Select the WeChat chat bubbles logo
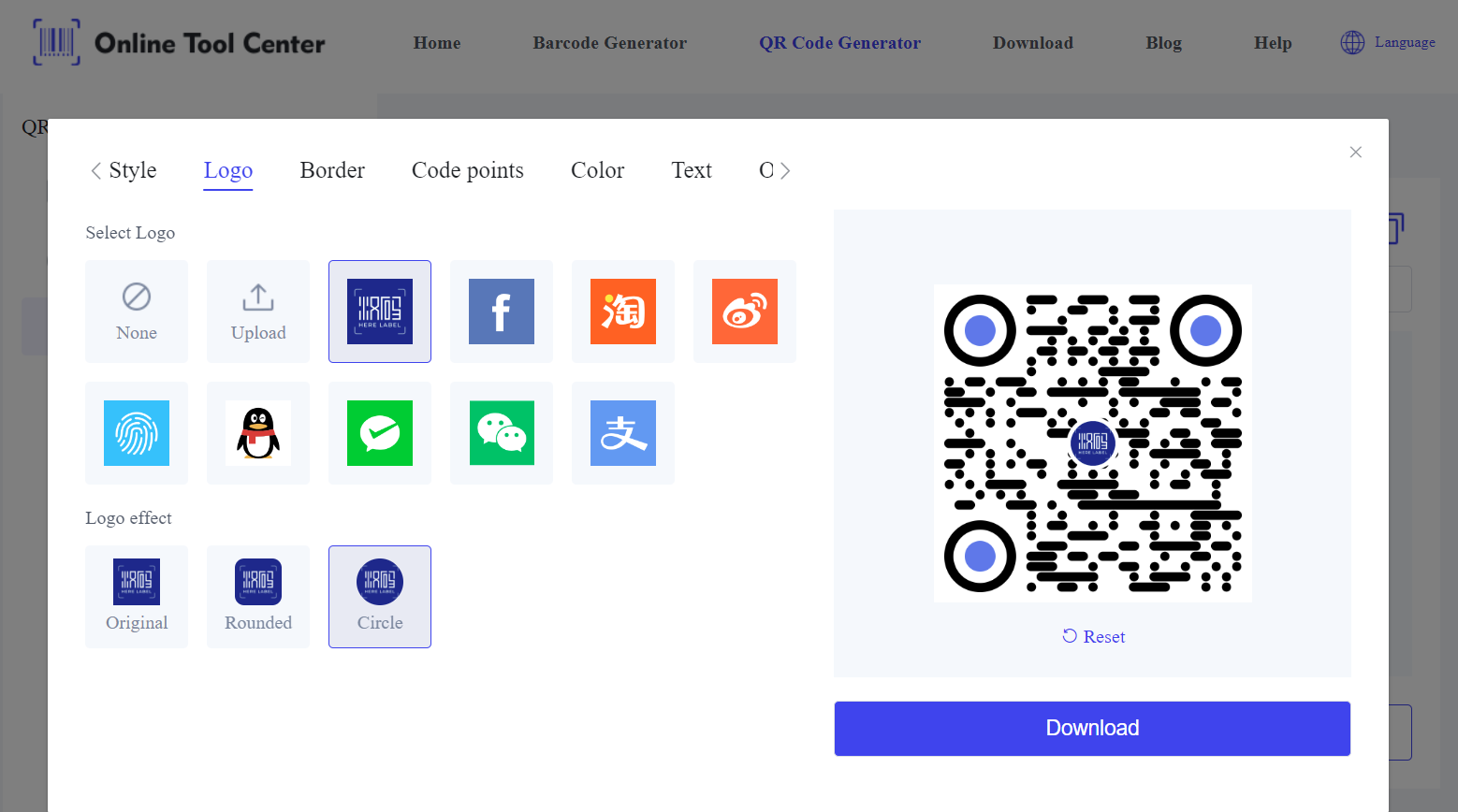The width and height of the screenshot is (1458, 812). pos(502,433)
